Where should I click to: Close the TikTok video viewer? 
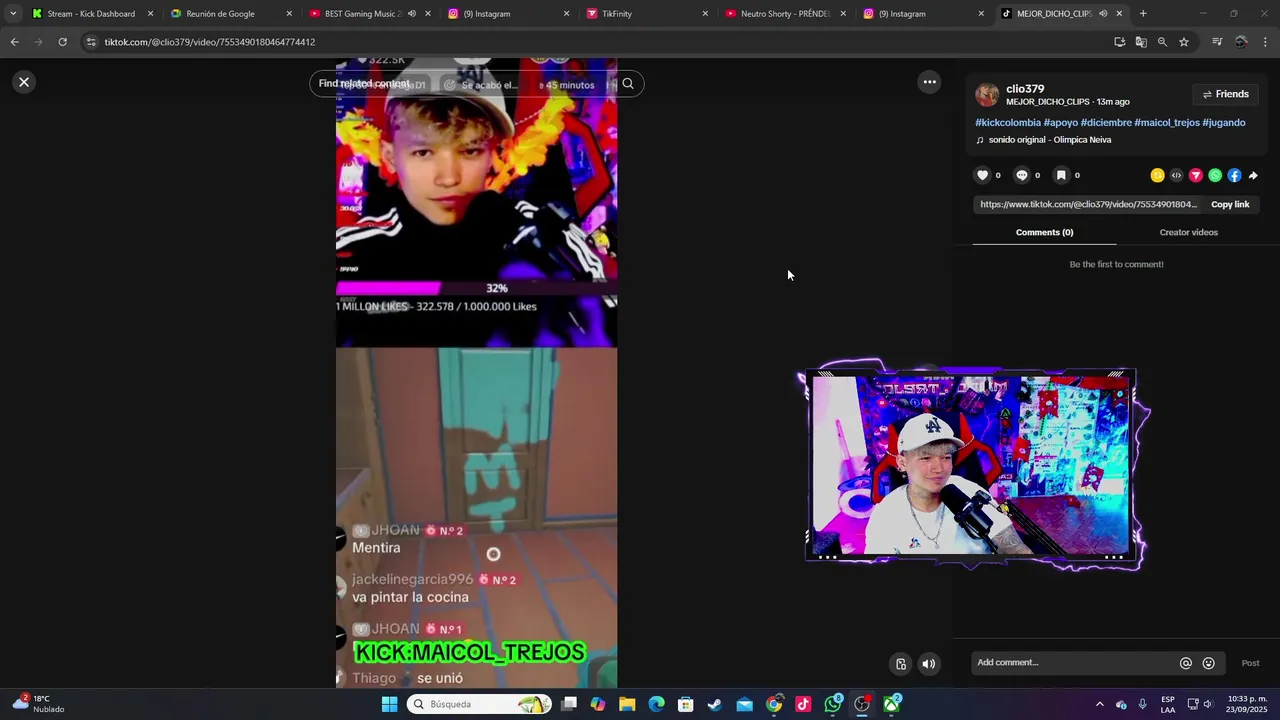[x=24, y=82]
